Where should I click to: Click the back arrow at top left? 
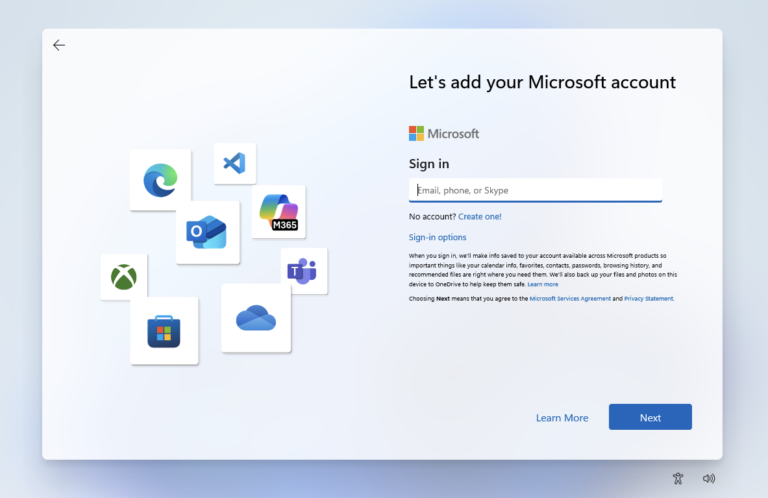click(59, 45)
